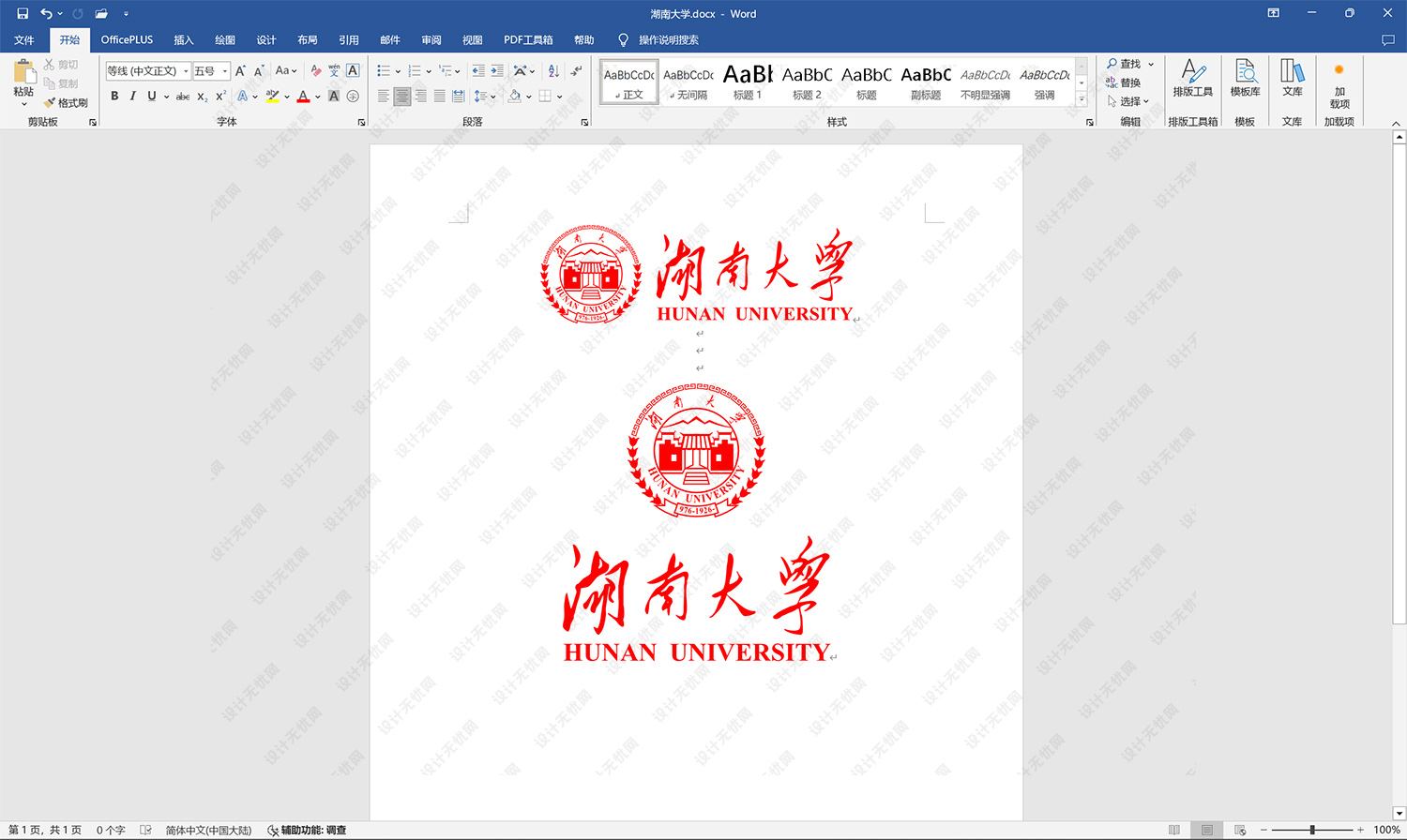
Task: Click the Replace (替换) command
Action: [x=1123, y=82]
